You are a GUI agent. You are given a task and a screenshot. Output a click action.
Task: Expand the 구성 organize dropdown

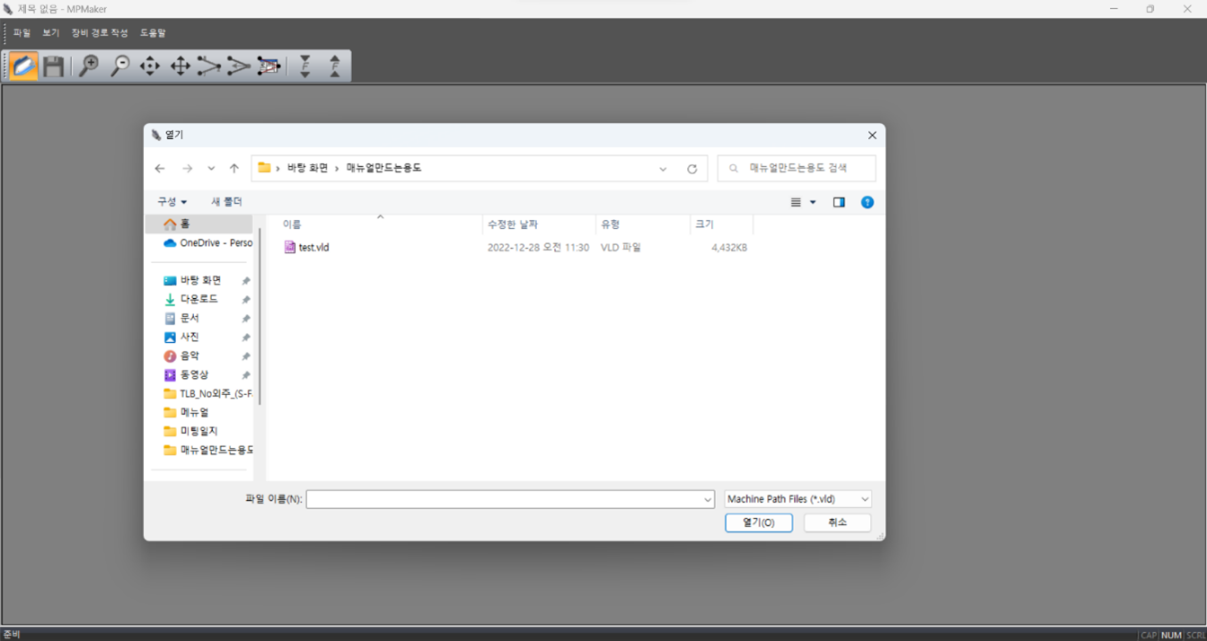pyautogui.click(x=172, y=202)
